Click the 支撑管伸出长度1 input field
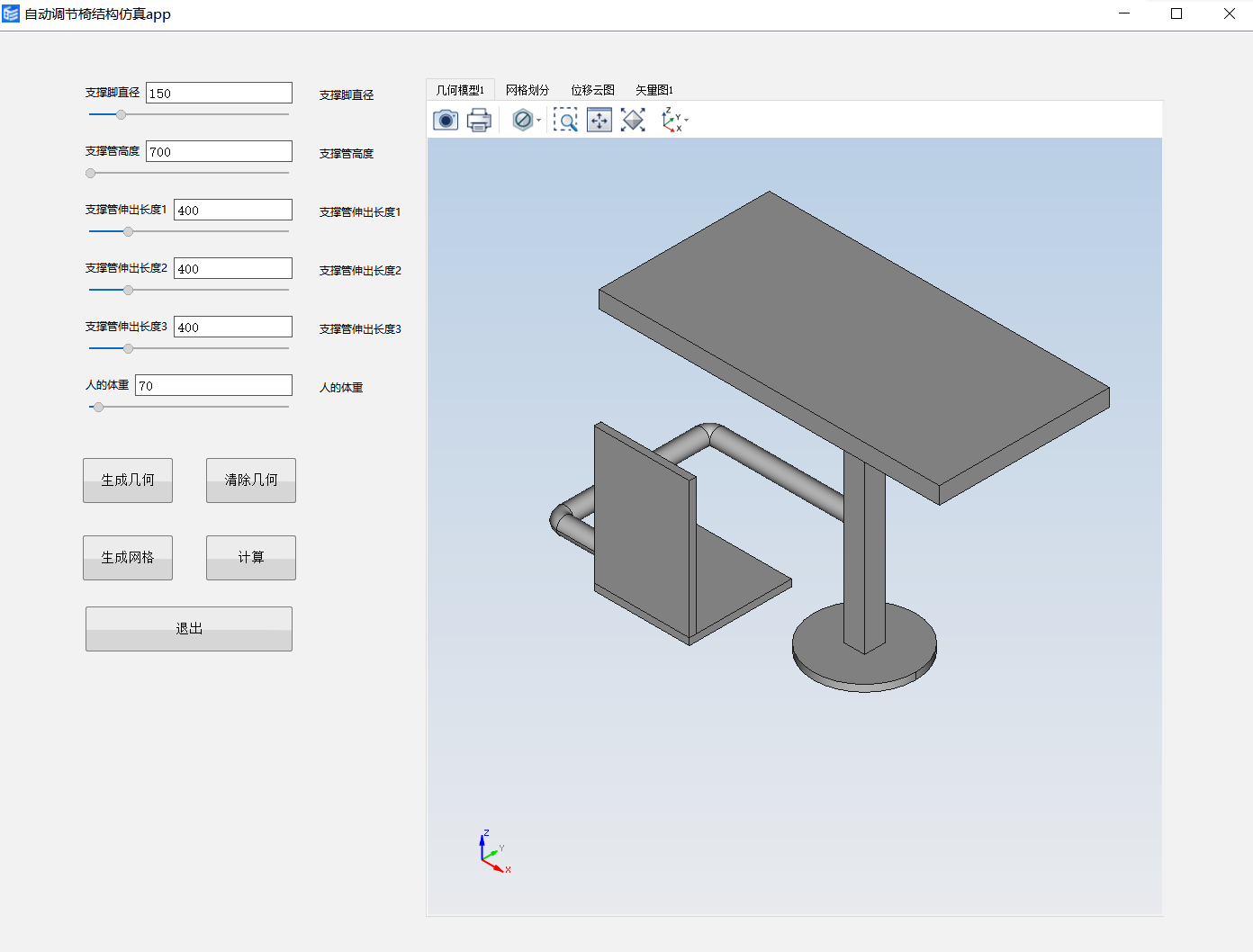The height and width of the screenshot is (952, 1253). [233, 210]
